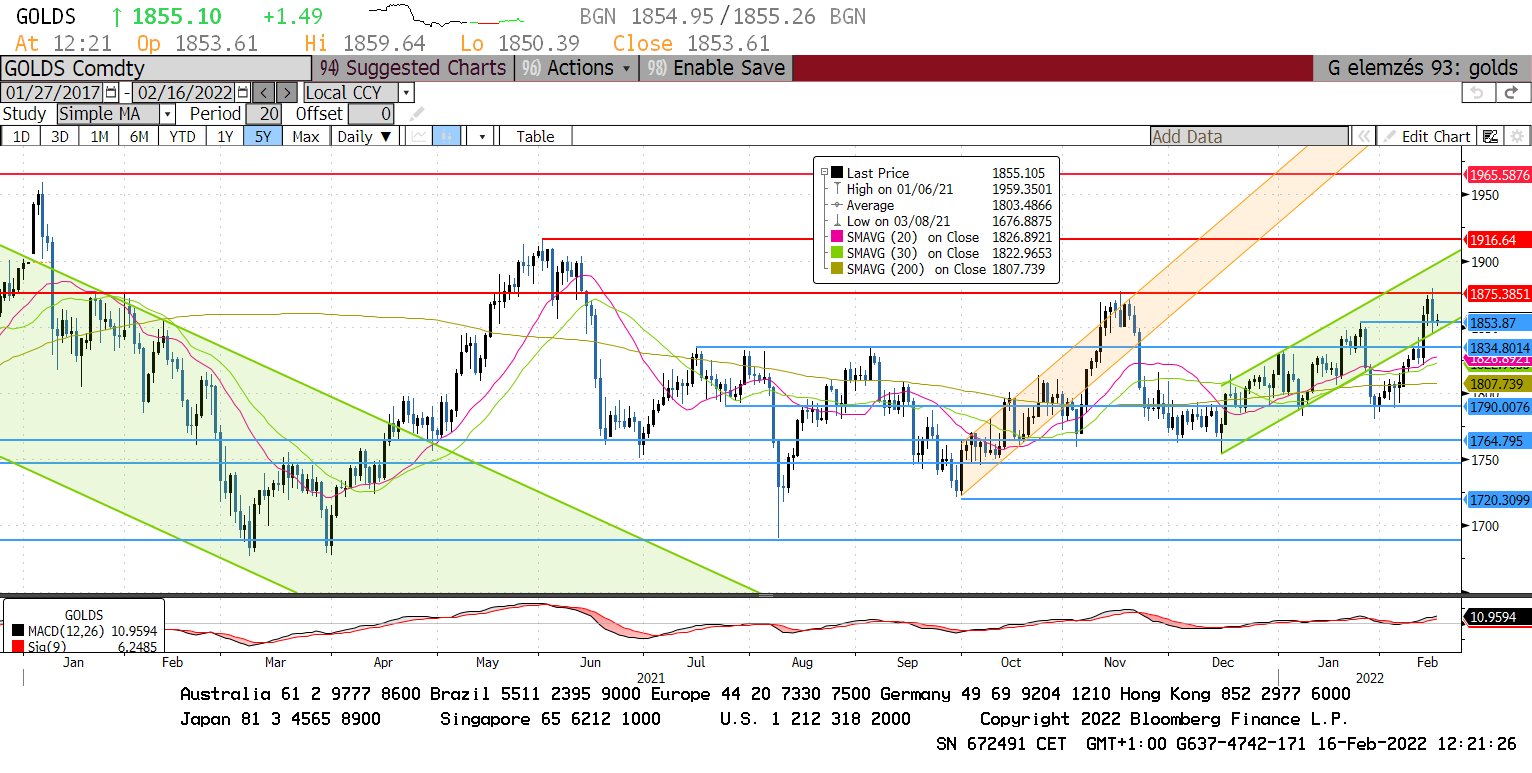1532x773 pixels.
Task: Collapse panel with double left chevron icon
Action: pos(1362,136)
